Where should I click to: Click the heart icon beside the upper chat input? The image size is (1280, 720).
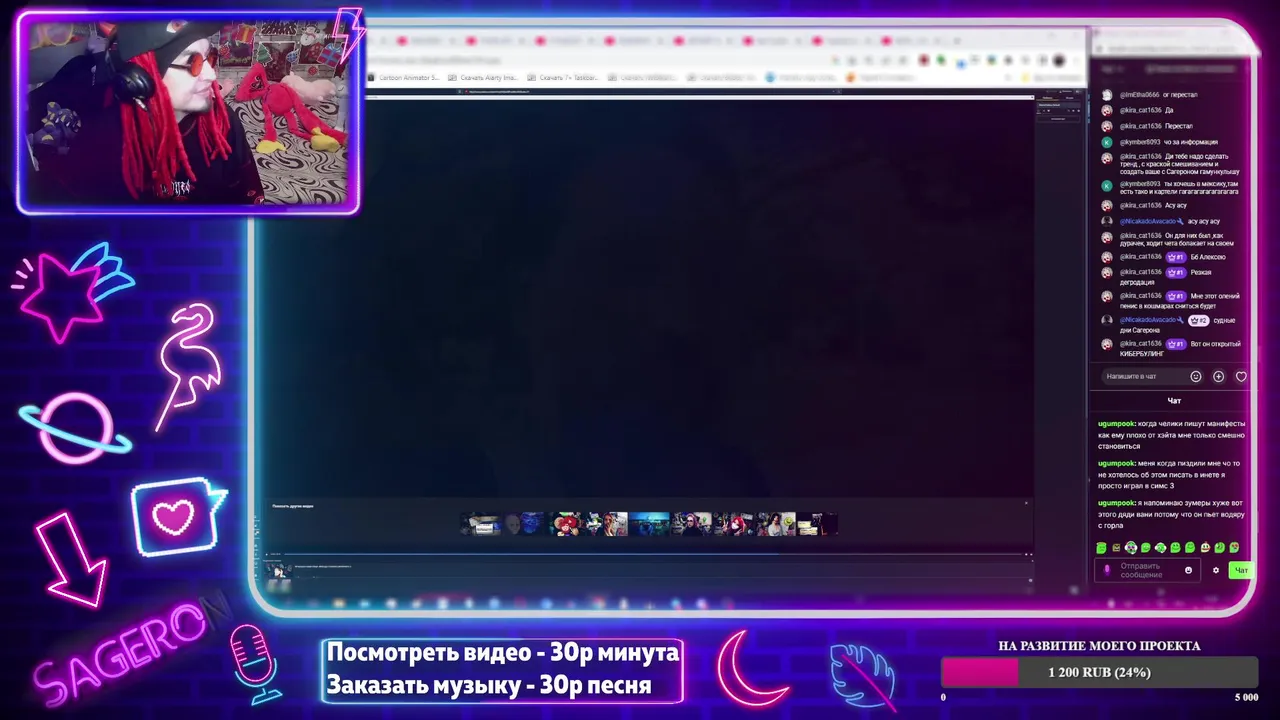click(1241, 377)
